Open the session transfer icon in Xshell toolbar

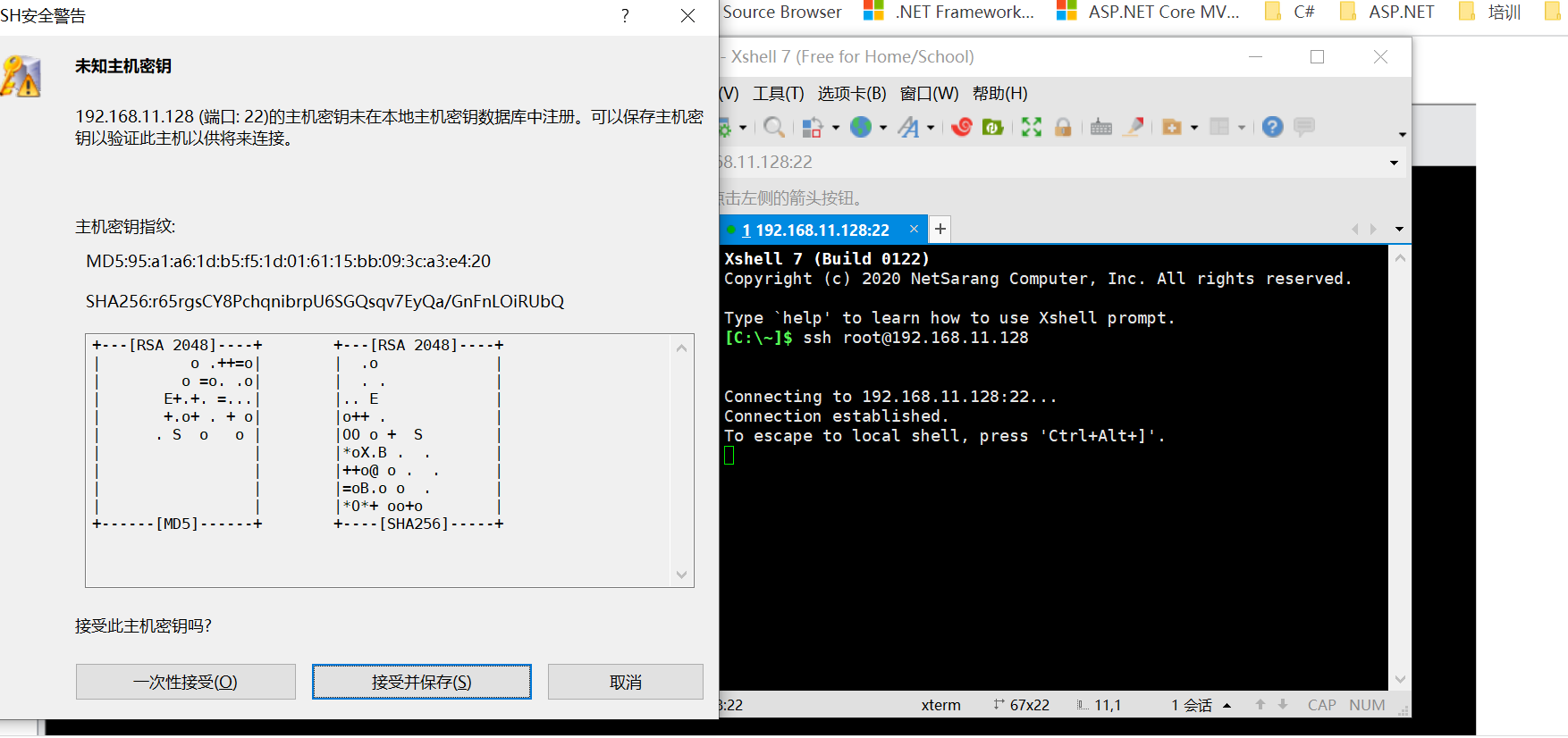click(812, 128)
